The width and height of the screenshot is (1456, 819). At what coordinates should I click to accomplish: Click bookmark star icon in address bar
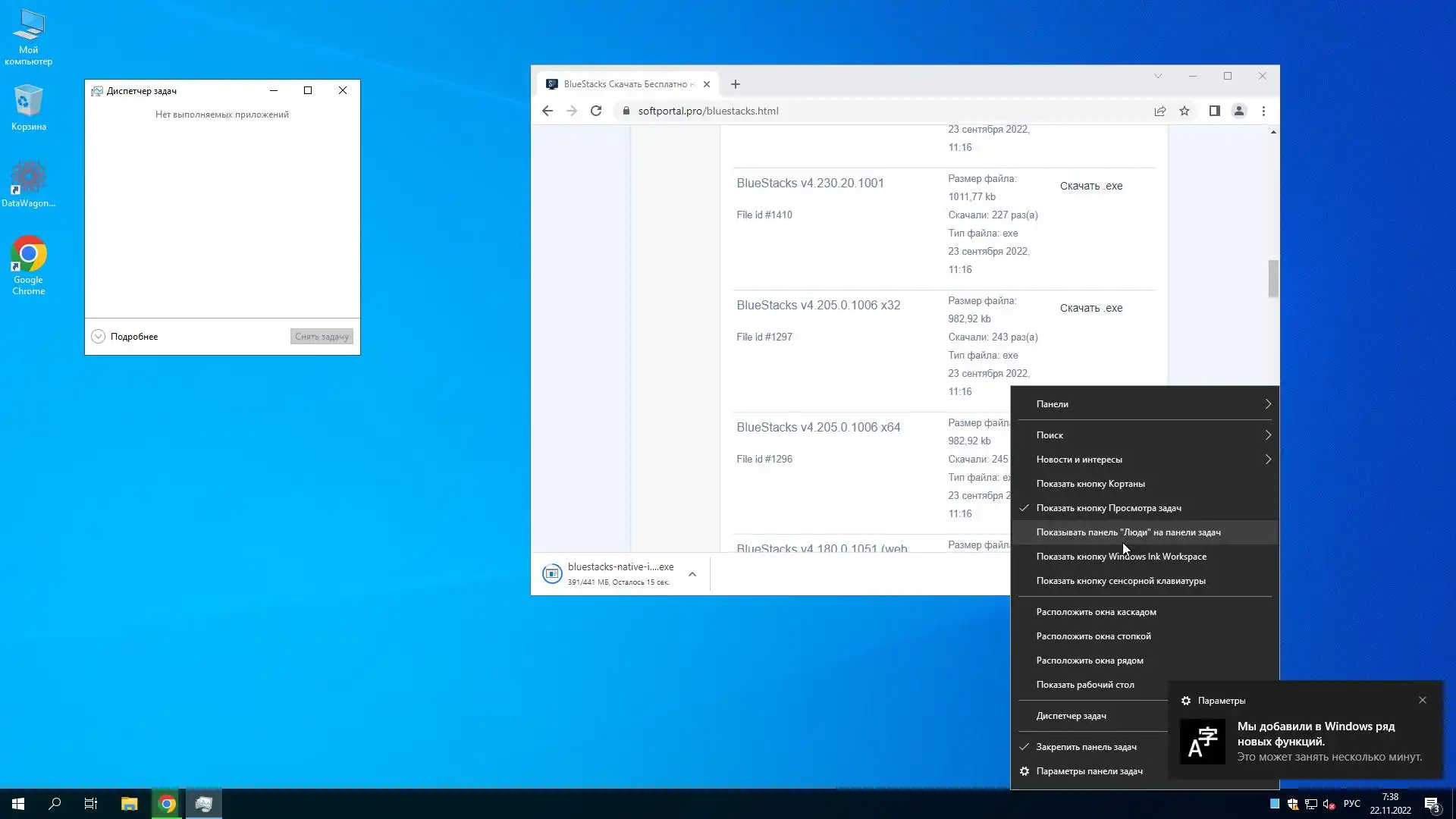[x=1185, y=111]
